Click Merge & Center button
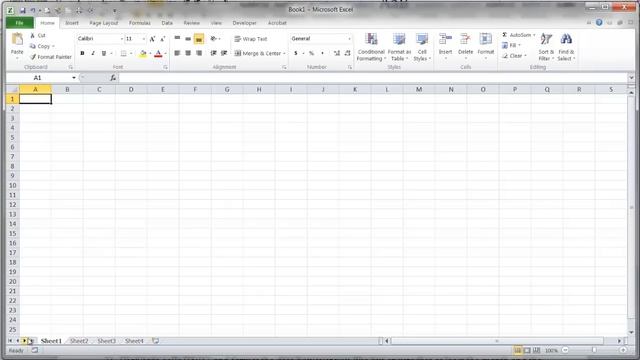This screenshot has height=360, width=640. [258, 53]
